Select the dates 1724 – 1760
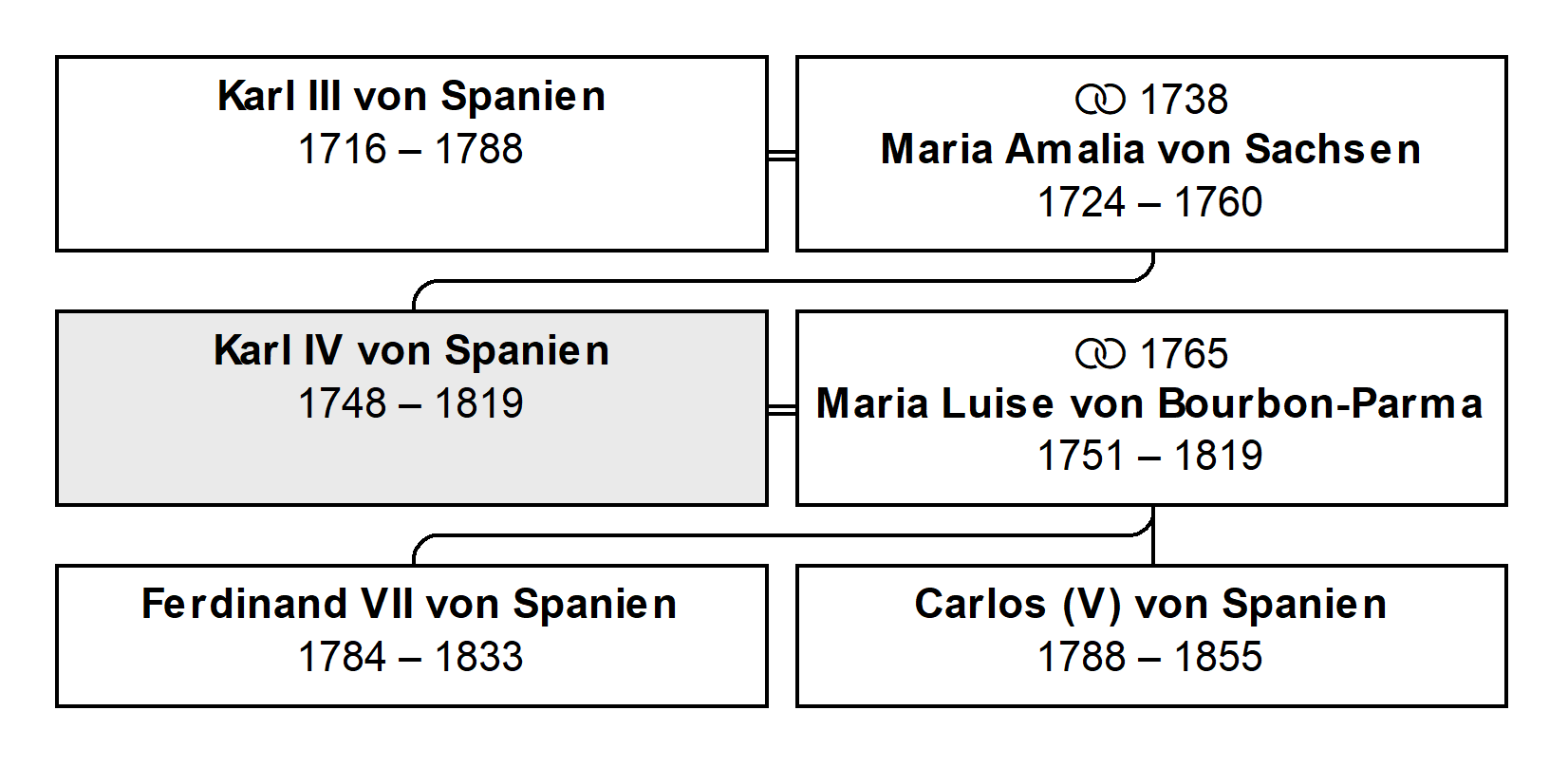The height and width of the screenshot is (767, 1568). tap(1149, 202)
